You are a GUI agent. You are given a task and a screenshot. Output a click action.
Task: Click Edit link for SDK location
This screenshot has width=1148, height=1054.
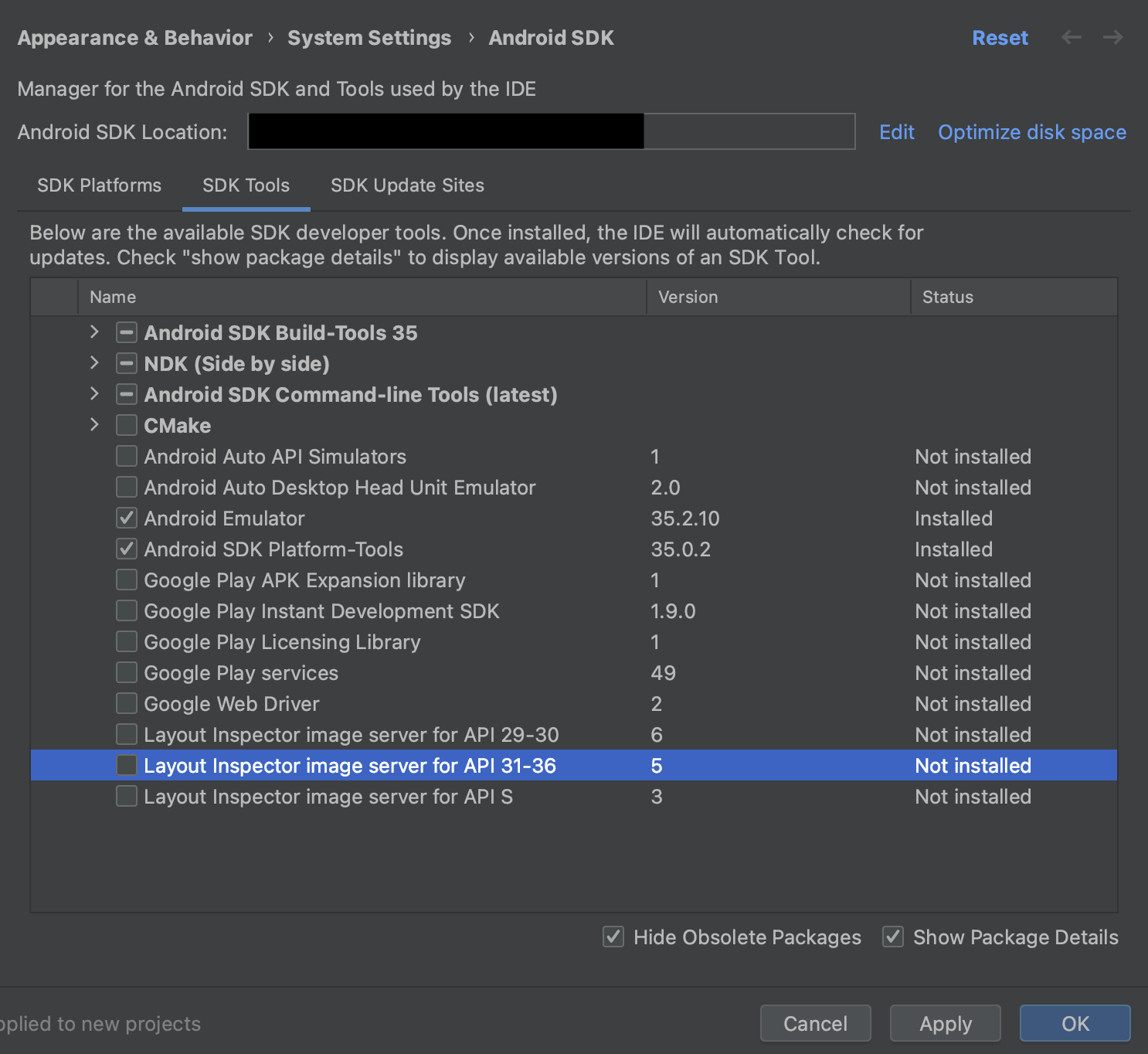tap(896, 132)
